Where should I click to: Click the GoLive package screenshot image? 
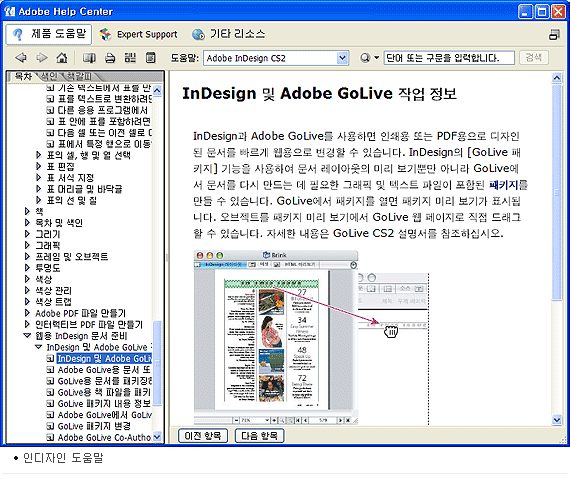click(311, 337)
